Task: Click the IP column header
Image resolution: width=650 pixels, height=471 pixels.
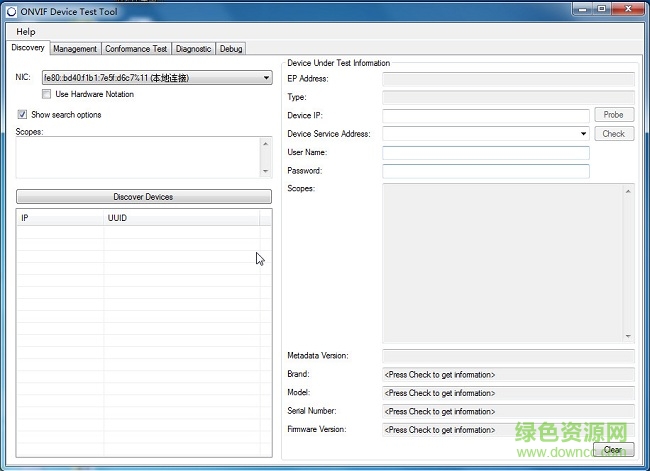Action: (60, 217)
